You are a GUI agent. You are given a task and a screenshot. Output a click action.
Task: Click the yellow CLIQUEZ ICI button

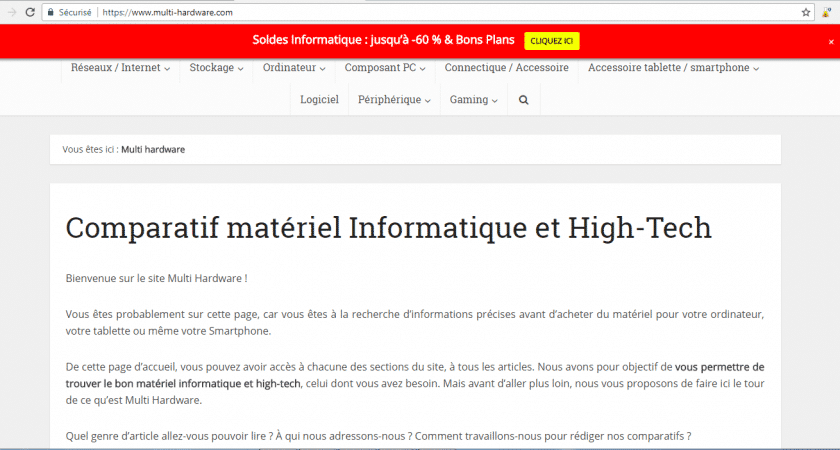coord(552,41)
